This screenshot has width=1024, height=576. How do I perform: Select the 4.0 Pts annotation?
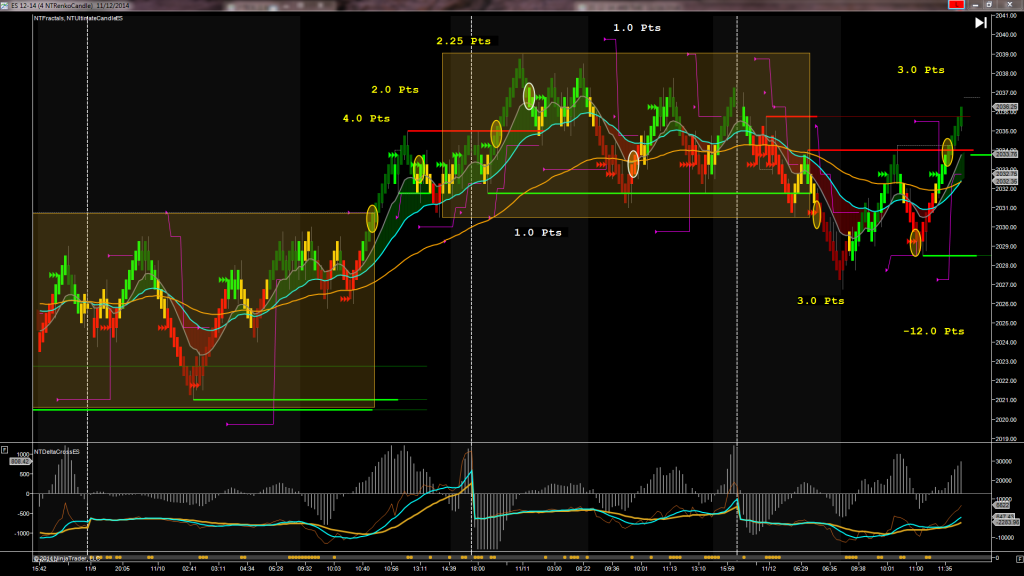pyautogui.click(x=366, y=118)
